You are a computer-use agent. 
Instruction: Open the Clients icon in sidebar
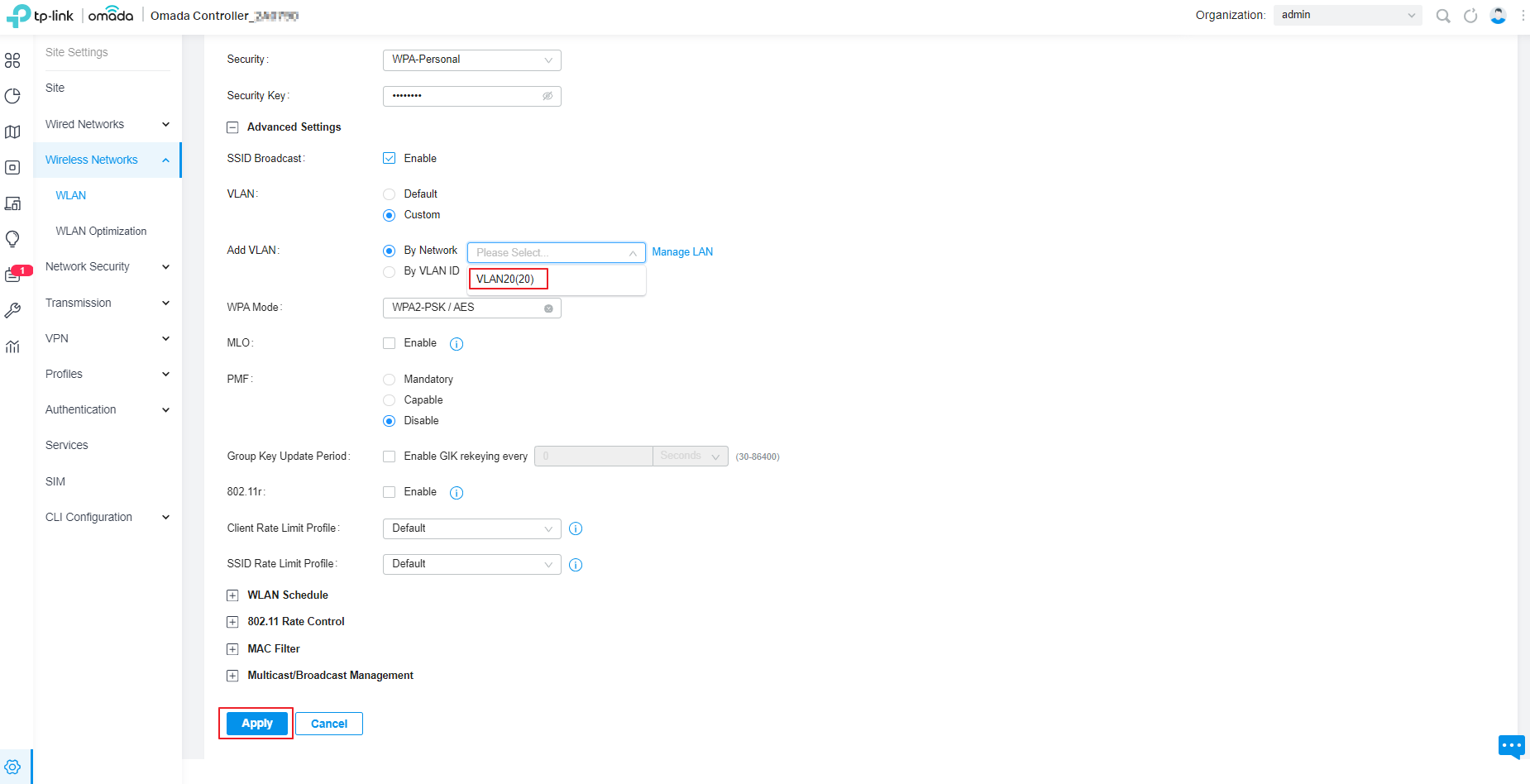(12, 203)
